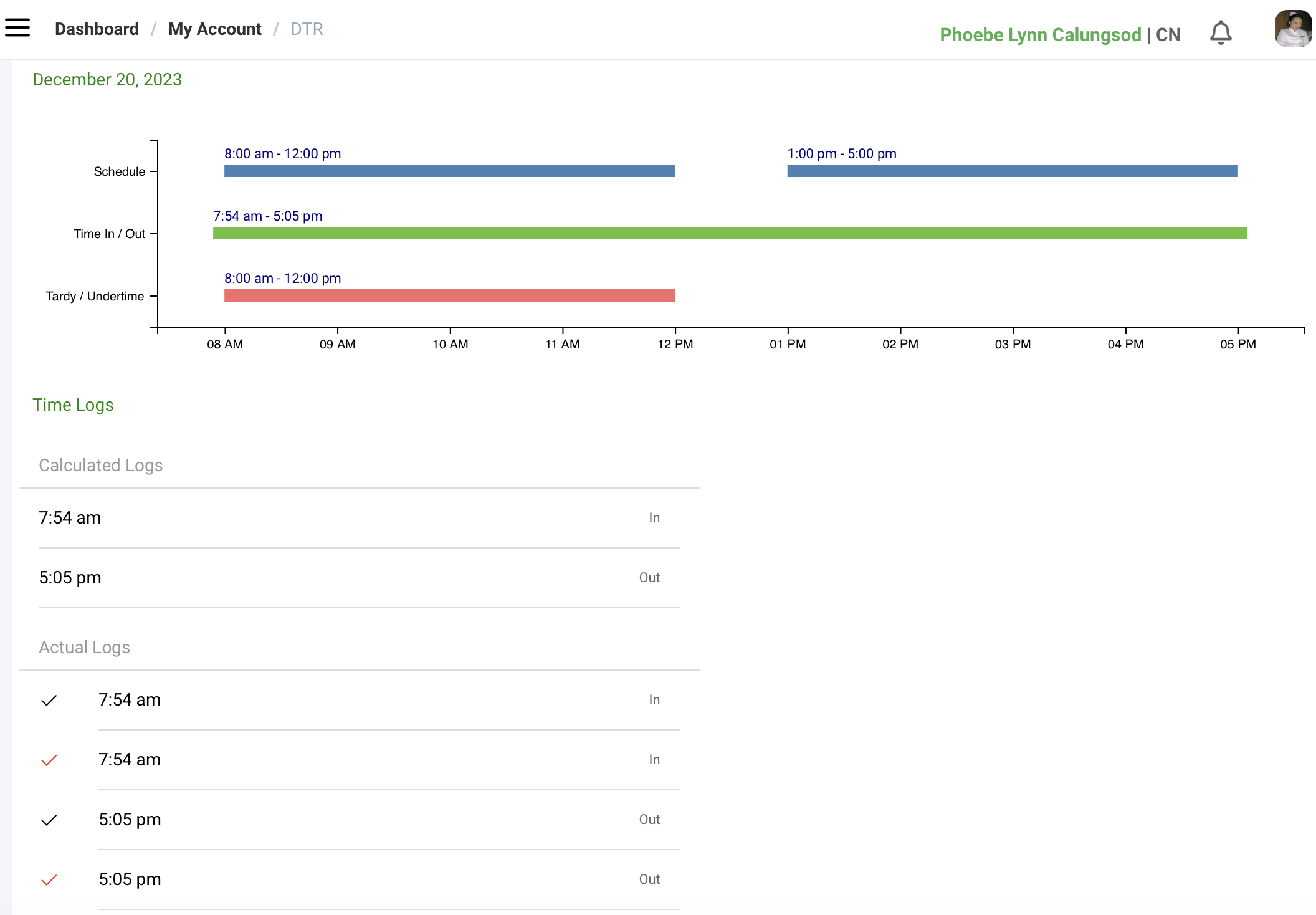1316x915 pixels.
Task: Open the My Account breadcrumb
Action: [214, 29]
